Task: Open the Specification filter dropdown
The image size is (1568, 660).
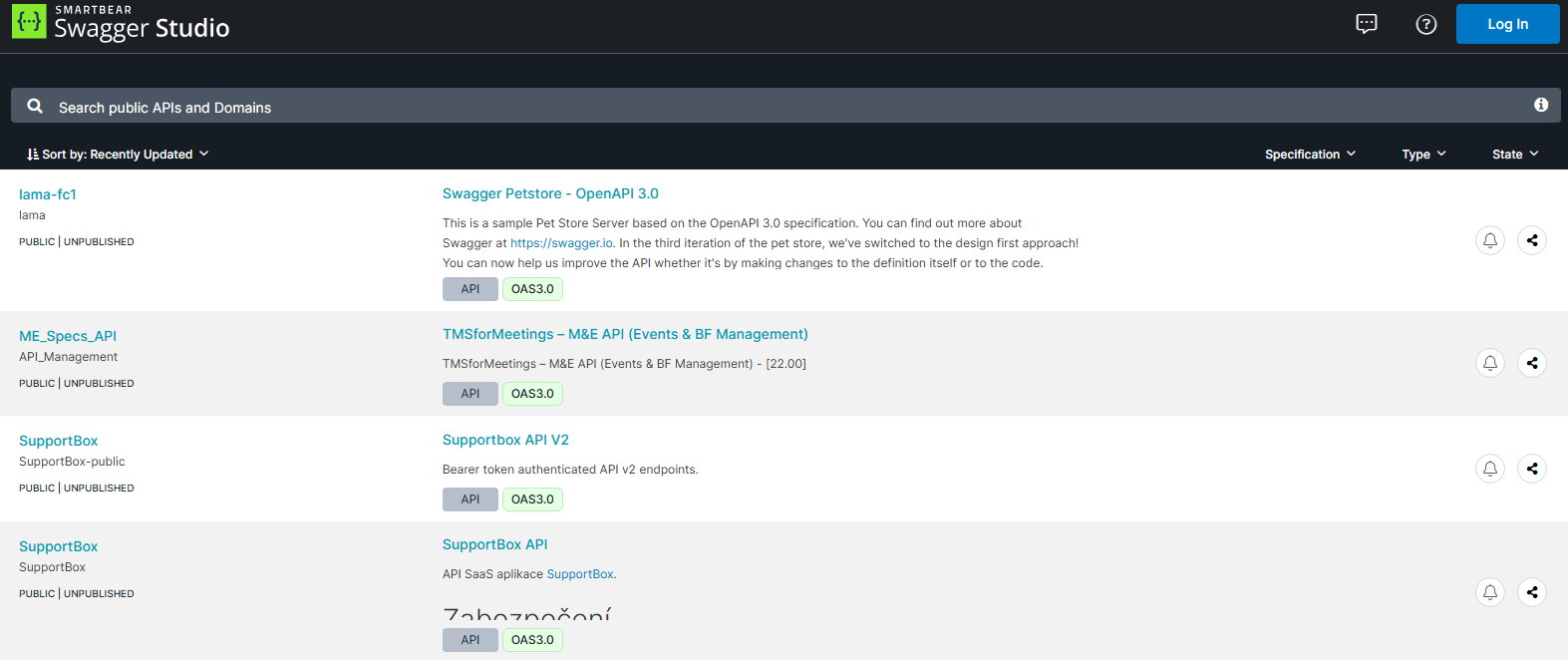Action: [1310, 155]
